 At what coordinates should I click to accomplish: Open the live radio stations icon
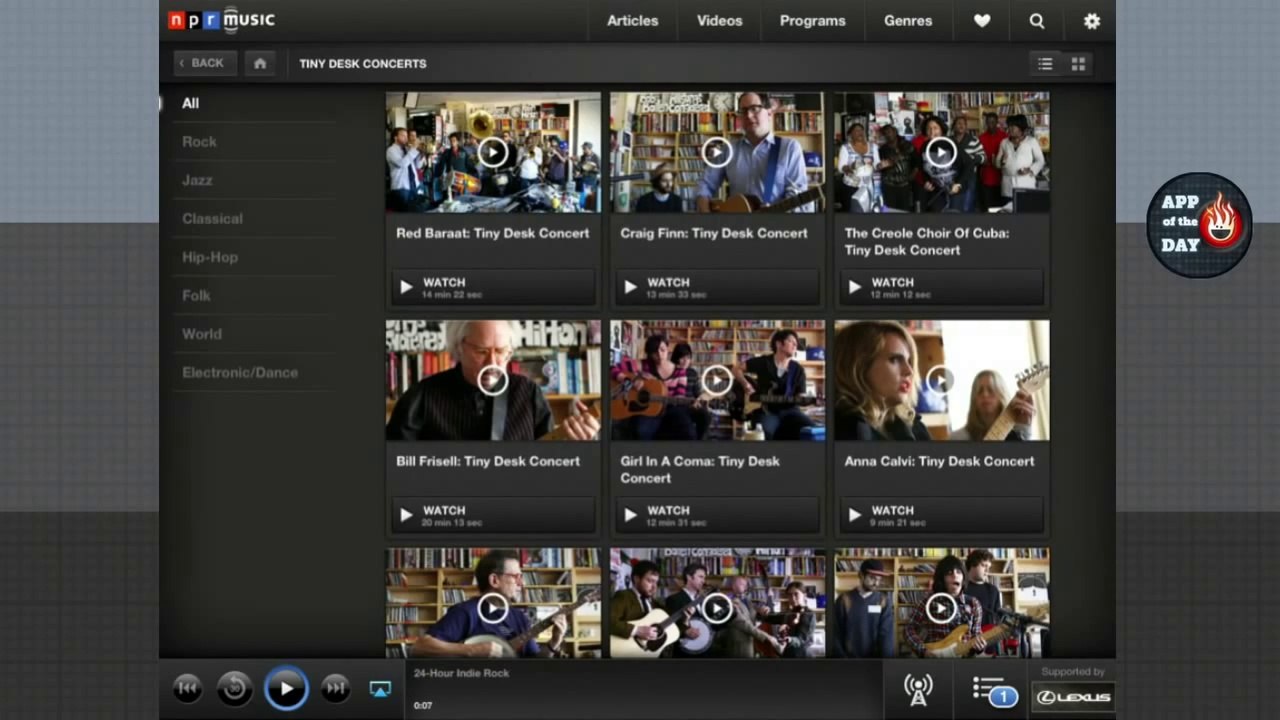[918, 689]
